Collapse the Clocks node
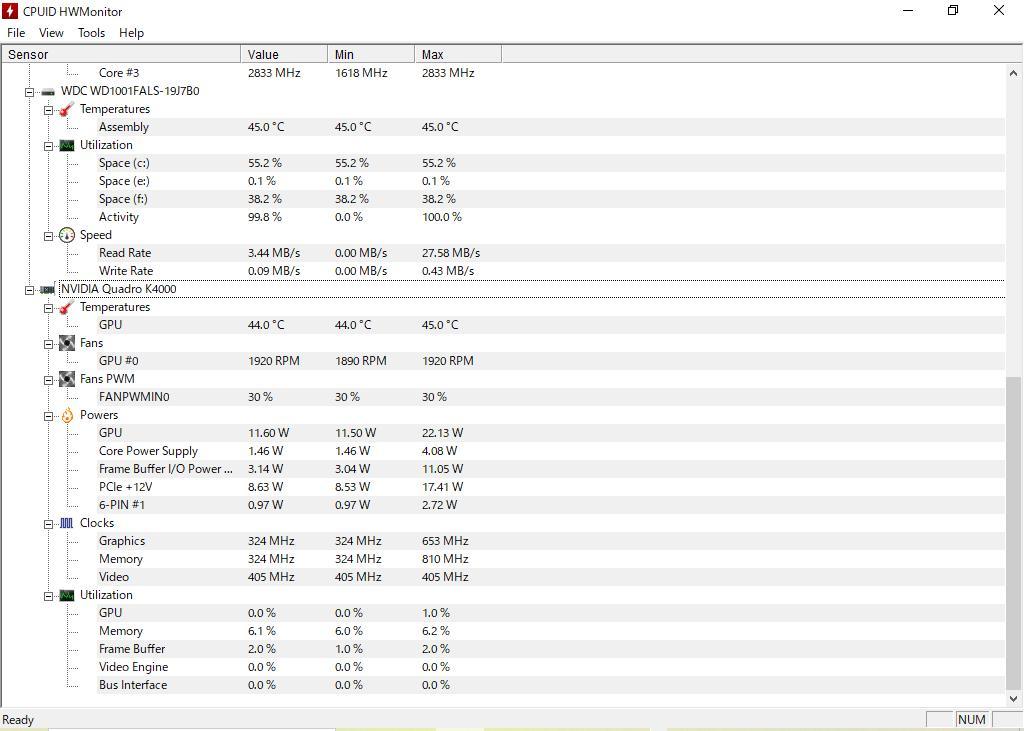Viewport: 1024px width, 731px height. pyautogui.click(x=48, y=524)
